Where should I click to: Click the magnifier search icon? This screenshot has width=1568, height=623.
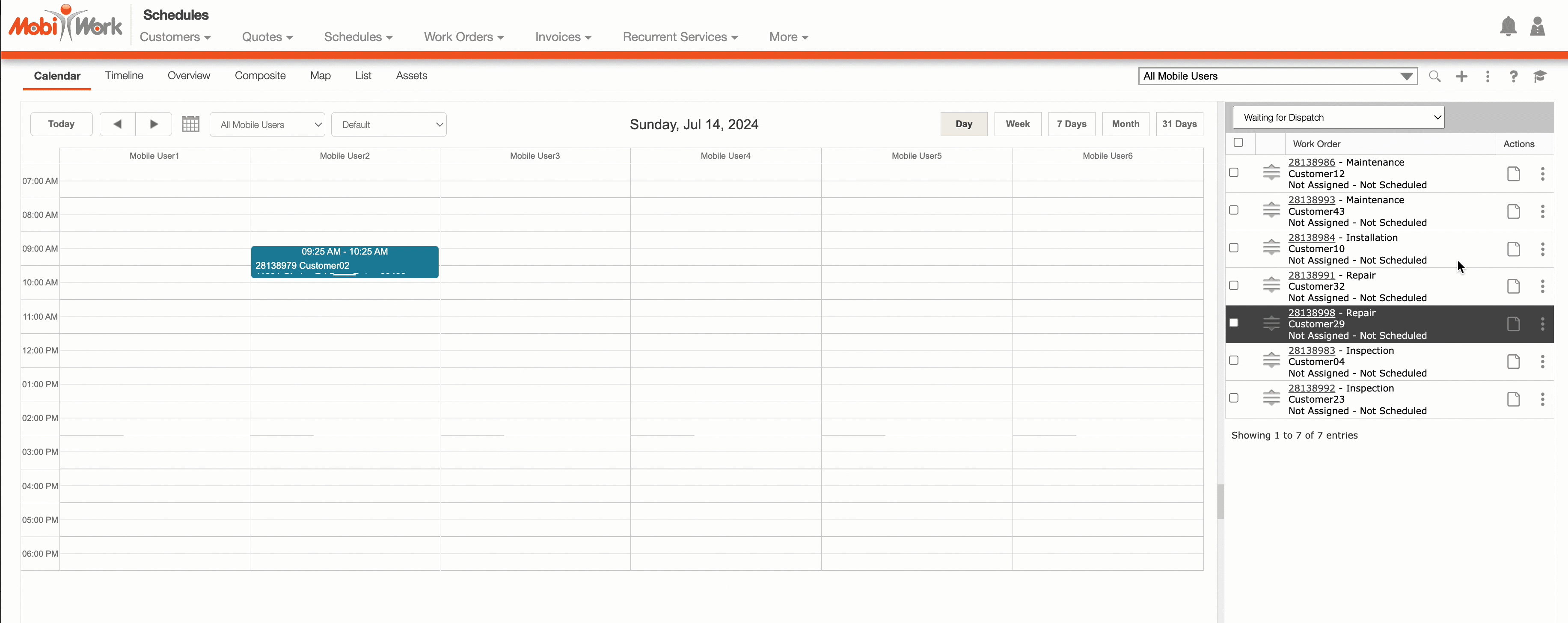click(1435, 76)
